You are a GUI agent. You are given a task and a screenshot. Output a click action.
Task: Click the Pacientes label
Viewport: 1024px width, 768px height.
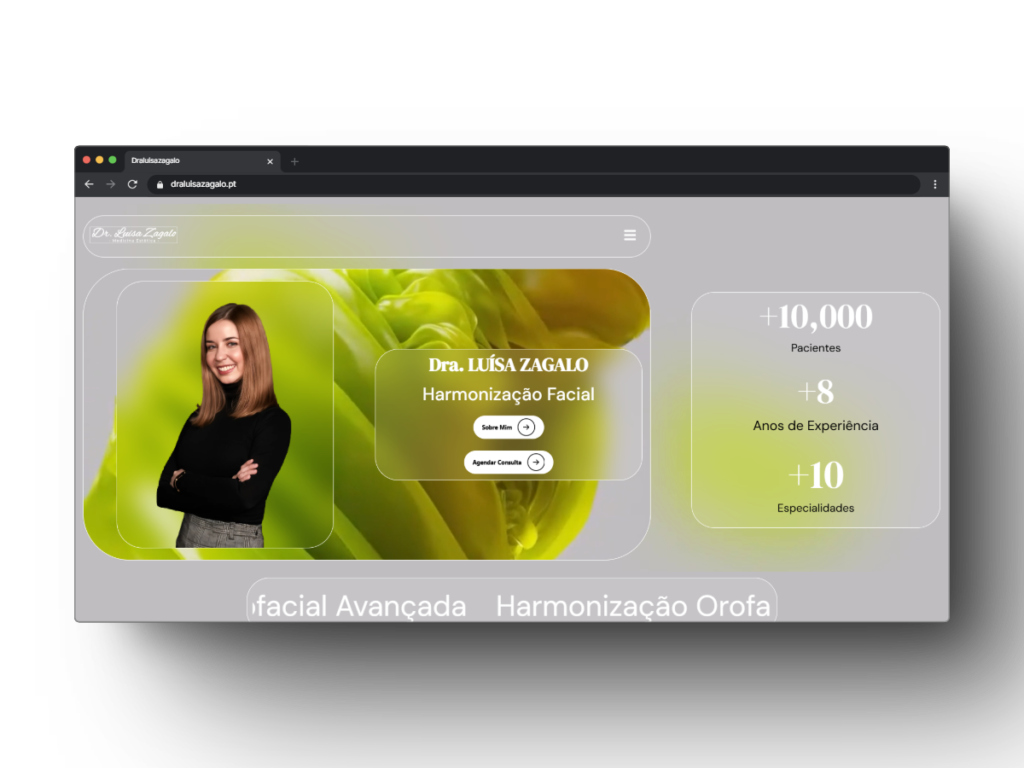point(816,348)
